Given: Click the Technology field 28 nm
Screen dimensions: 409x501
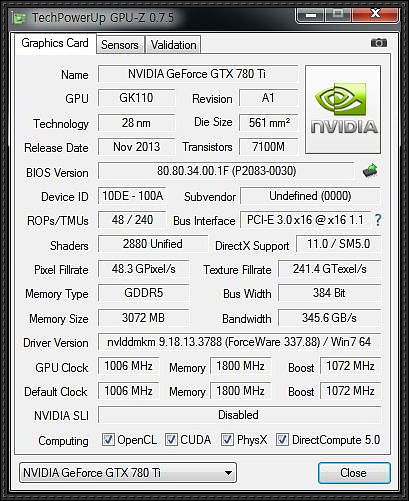Looking at the screenshot, I should coord(136,123).
